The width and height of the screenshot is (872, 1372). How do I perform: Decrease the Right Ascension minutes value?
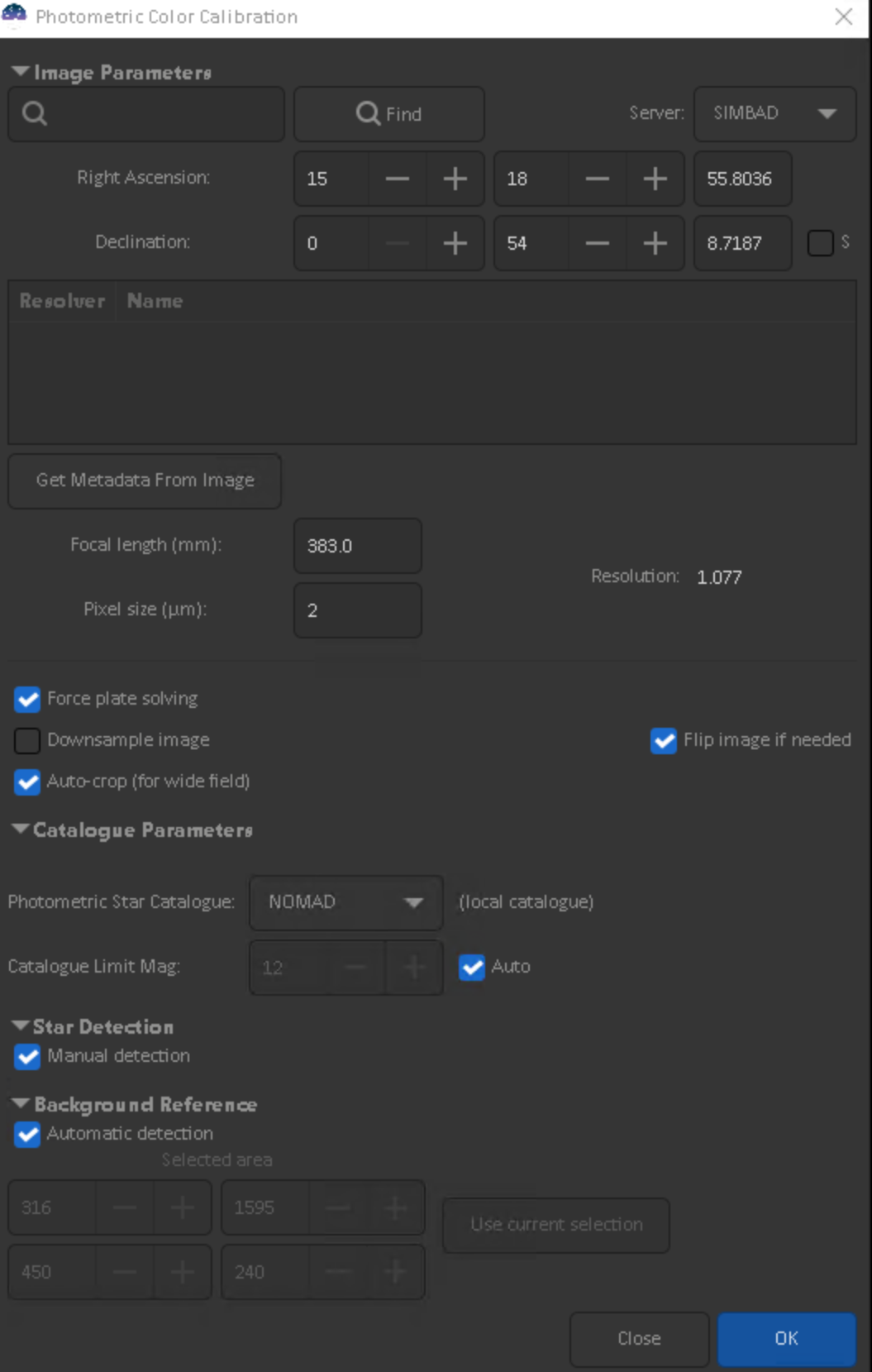click(x=598, y=179)
